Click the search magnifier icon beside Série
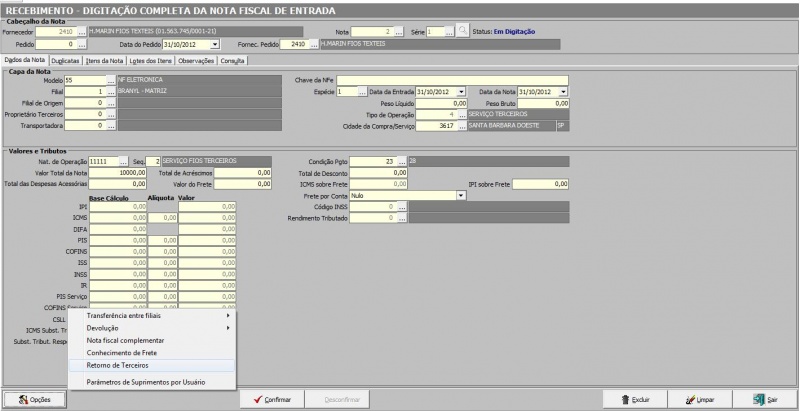This screenshot has width=800, height=411. 462,32
